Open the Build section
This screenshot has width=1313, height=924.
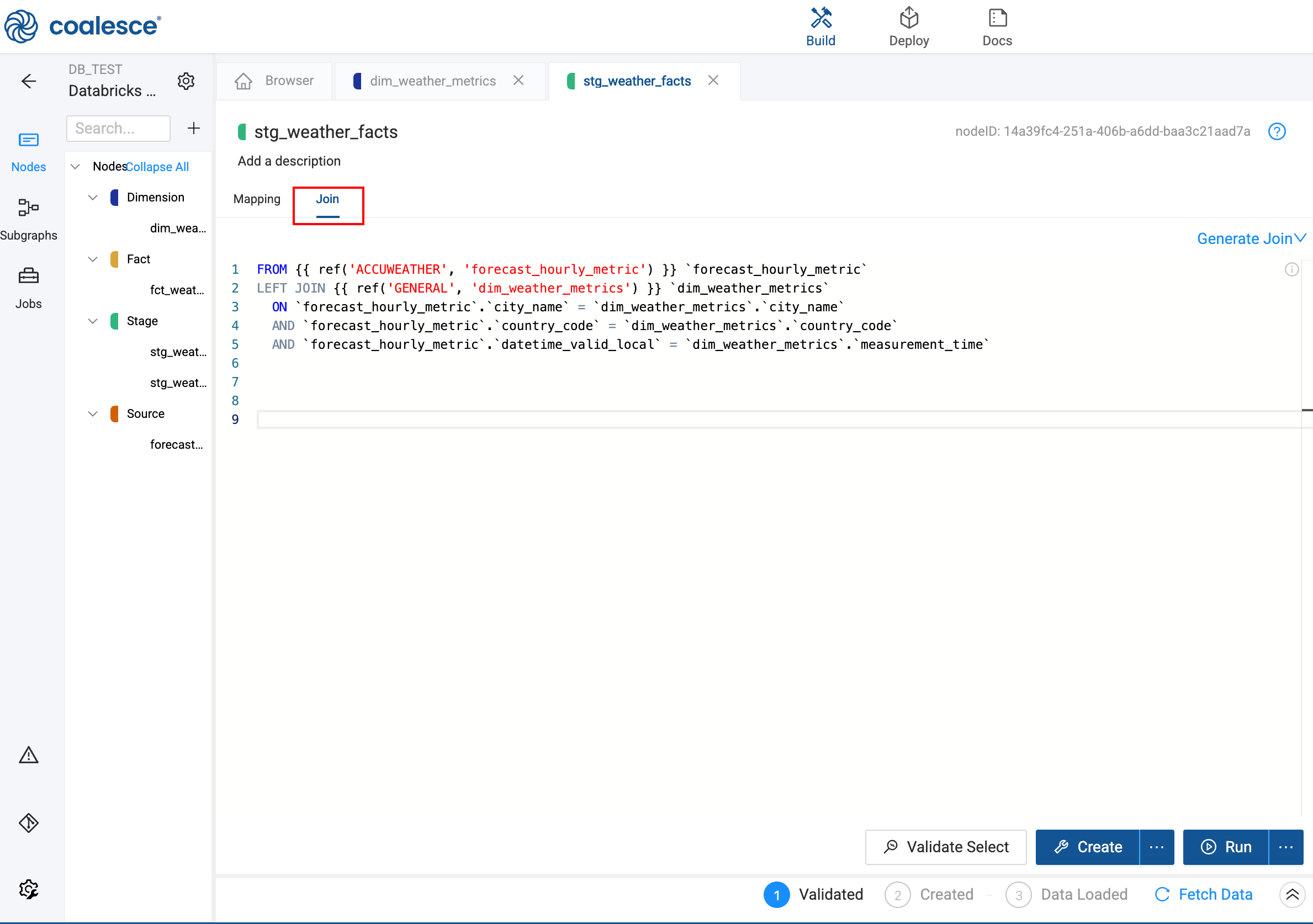pos(820,27)
